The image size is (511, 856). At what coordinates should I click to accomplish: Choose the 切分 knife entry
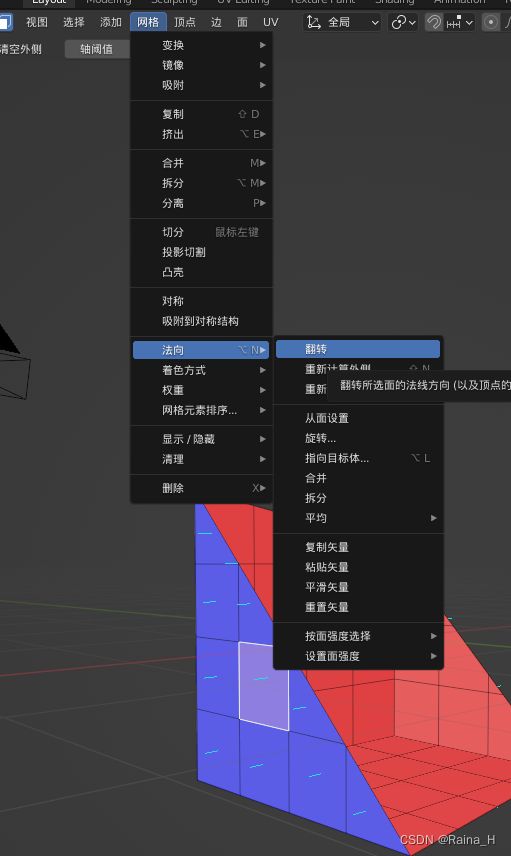[x=201, y=232]
